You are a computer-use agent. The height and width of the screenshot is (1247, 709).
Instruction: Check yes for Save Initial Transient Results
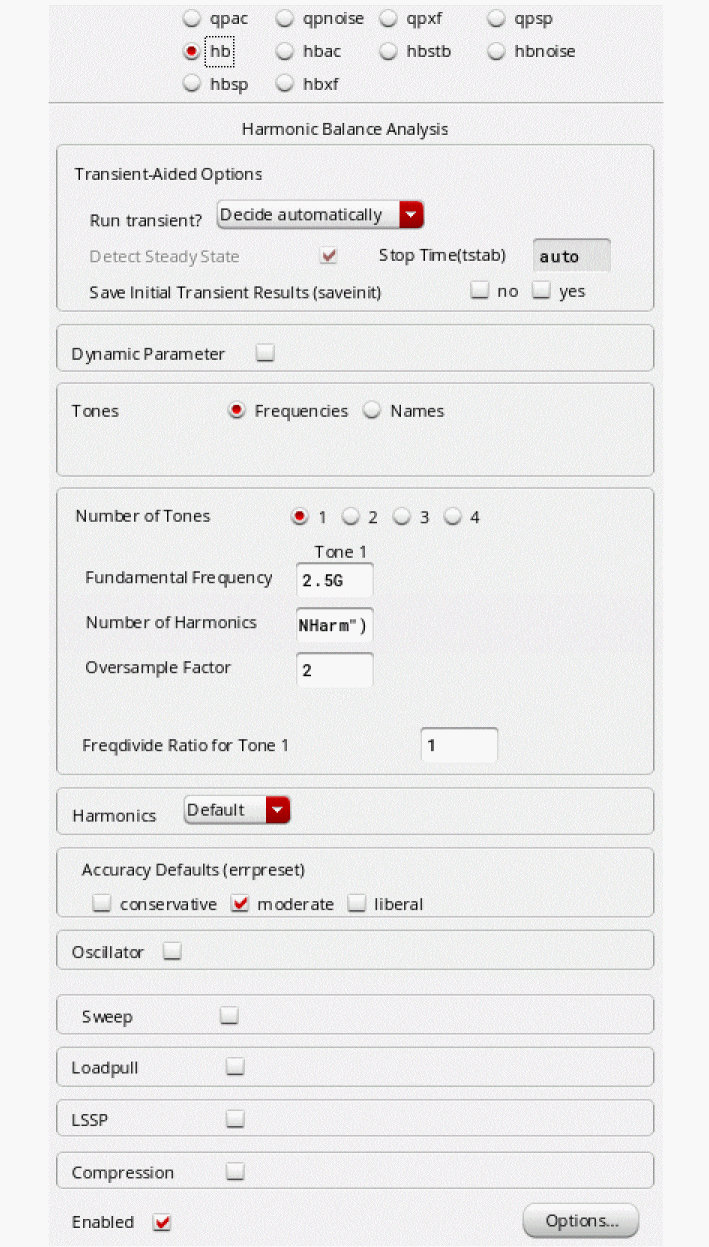point(542,291)
